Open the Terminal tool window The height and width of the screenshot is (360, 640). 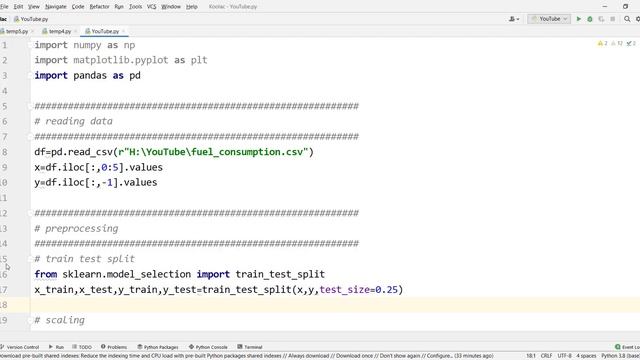(x=250, y=347)
